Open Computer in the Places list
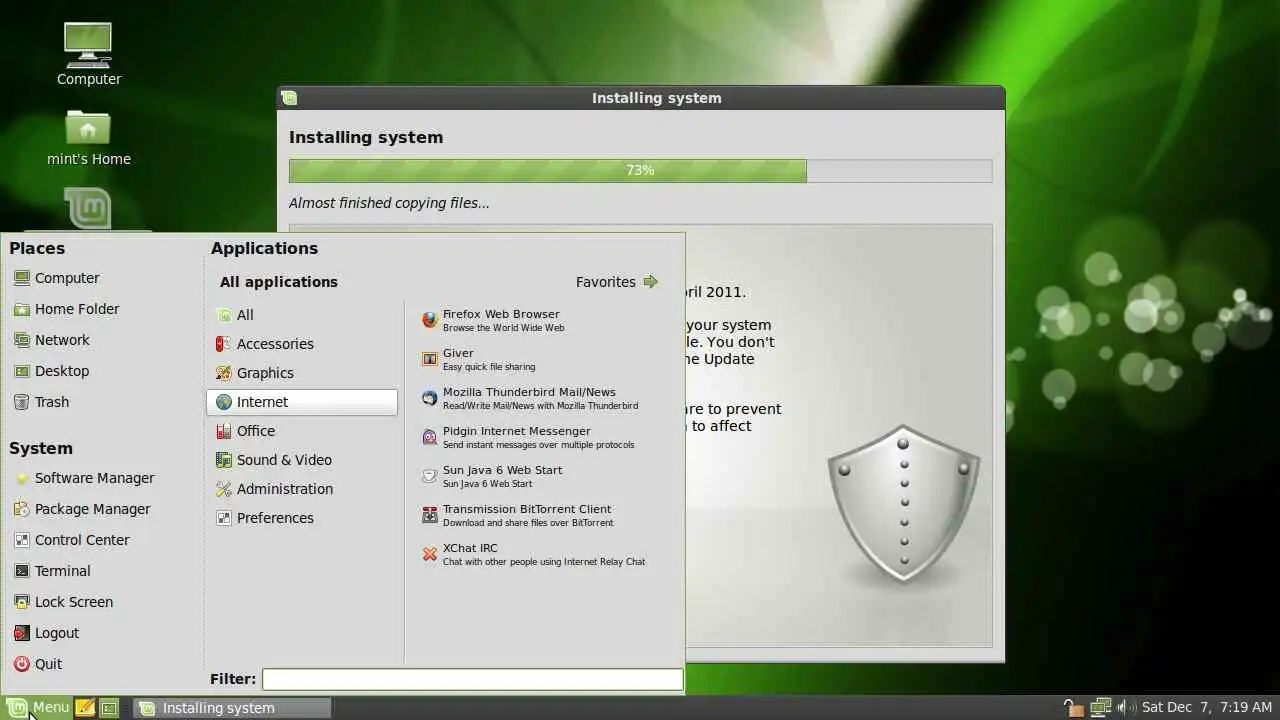Image resolution: width=1280 pixels, height=720 pixels. (56, 278)
